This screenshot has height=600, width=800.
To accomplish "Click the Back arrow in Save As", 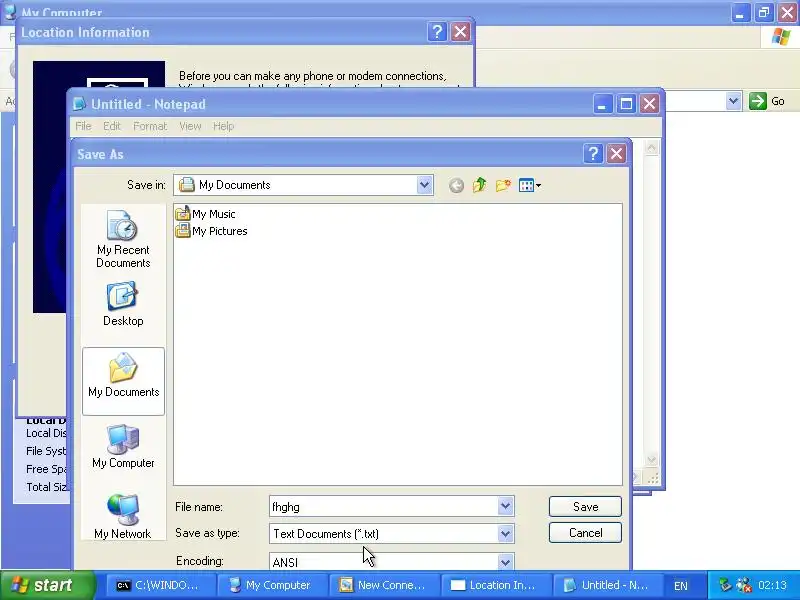I will coord(456,185).
